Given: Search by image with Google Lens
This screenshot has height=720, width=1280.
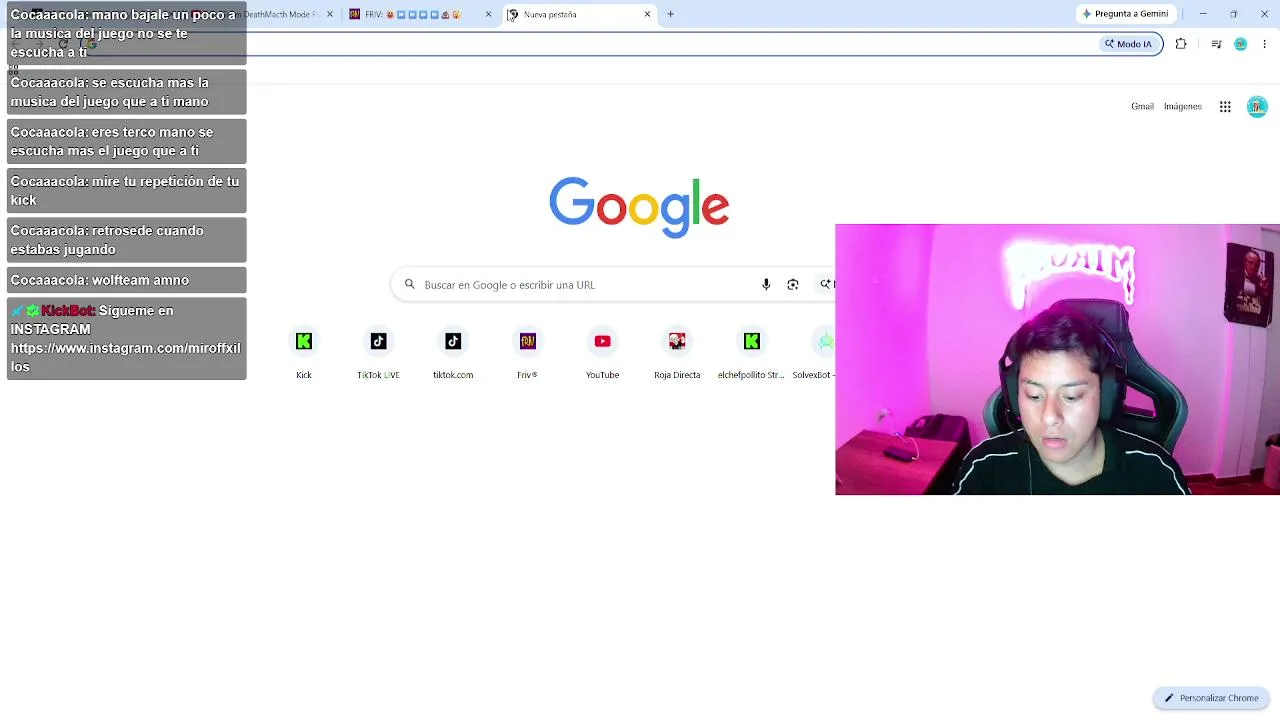Looking at the screenshot, I should click(x=793, y=285).
